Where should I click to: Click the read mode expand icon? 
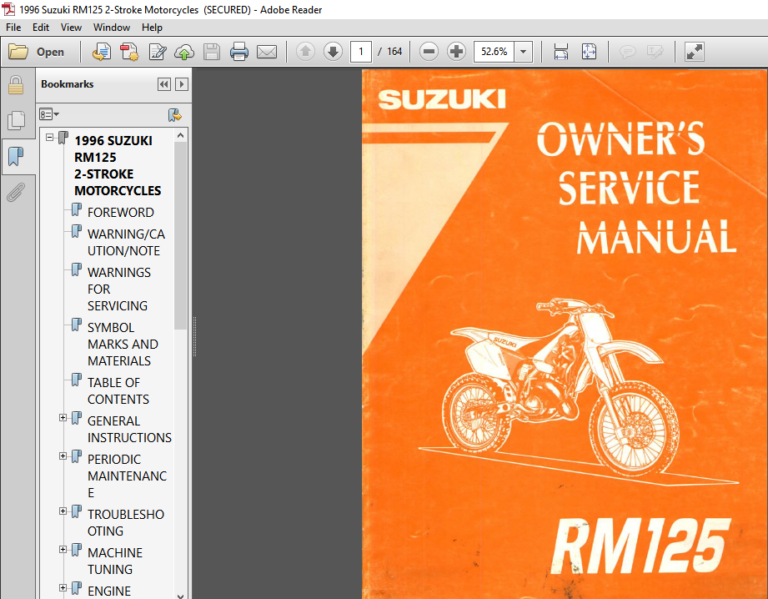click(694, 51)
